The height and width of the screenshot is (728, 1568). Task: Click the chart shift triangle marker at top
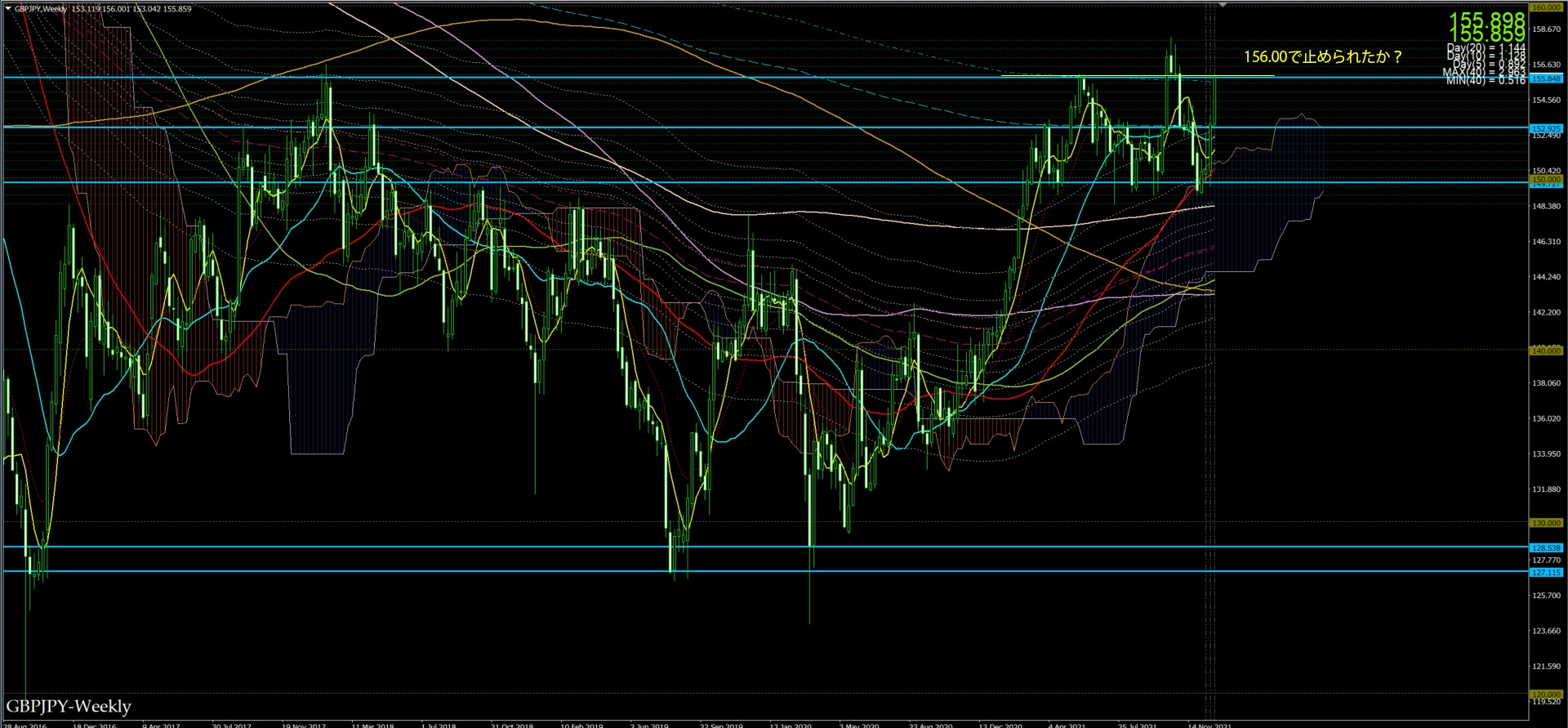tap(1223, 5)
